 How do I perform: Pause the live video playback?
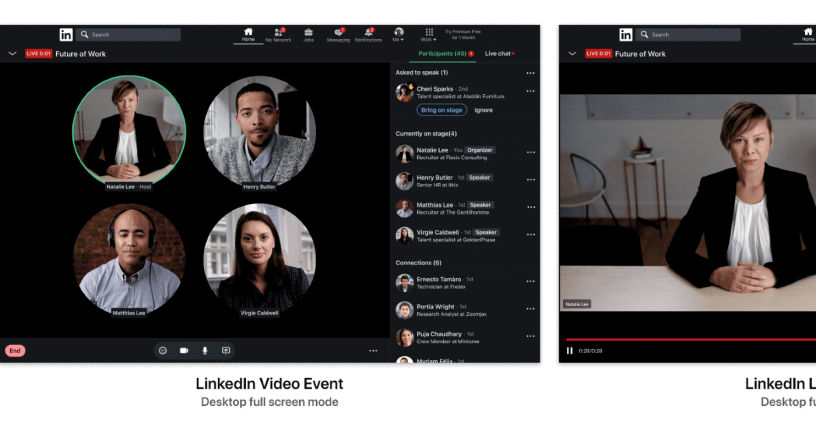coord(569,351)
